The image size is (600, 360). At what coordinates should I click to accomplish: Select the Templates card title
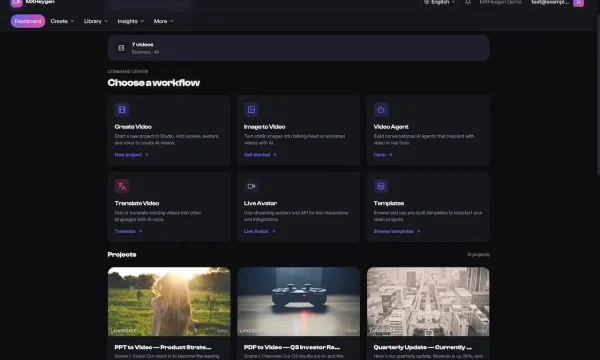click(x=389, y=203)
